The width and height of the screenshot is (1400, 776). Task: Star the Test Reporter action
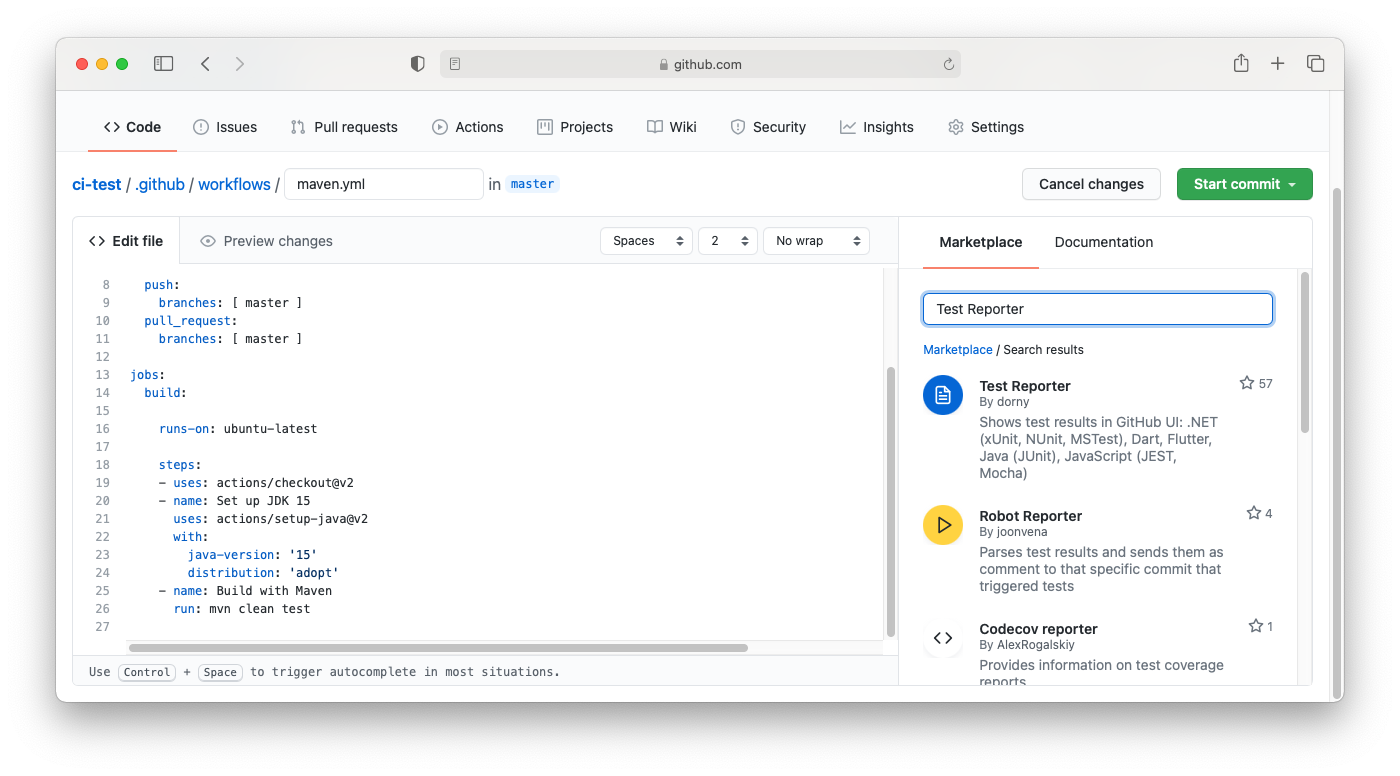[x=1247, y=383]
